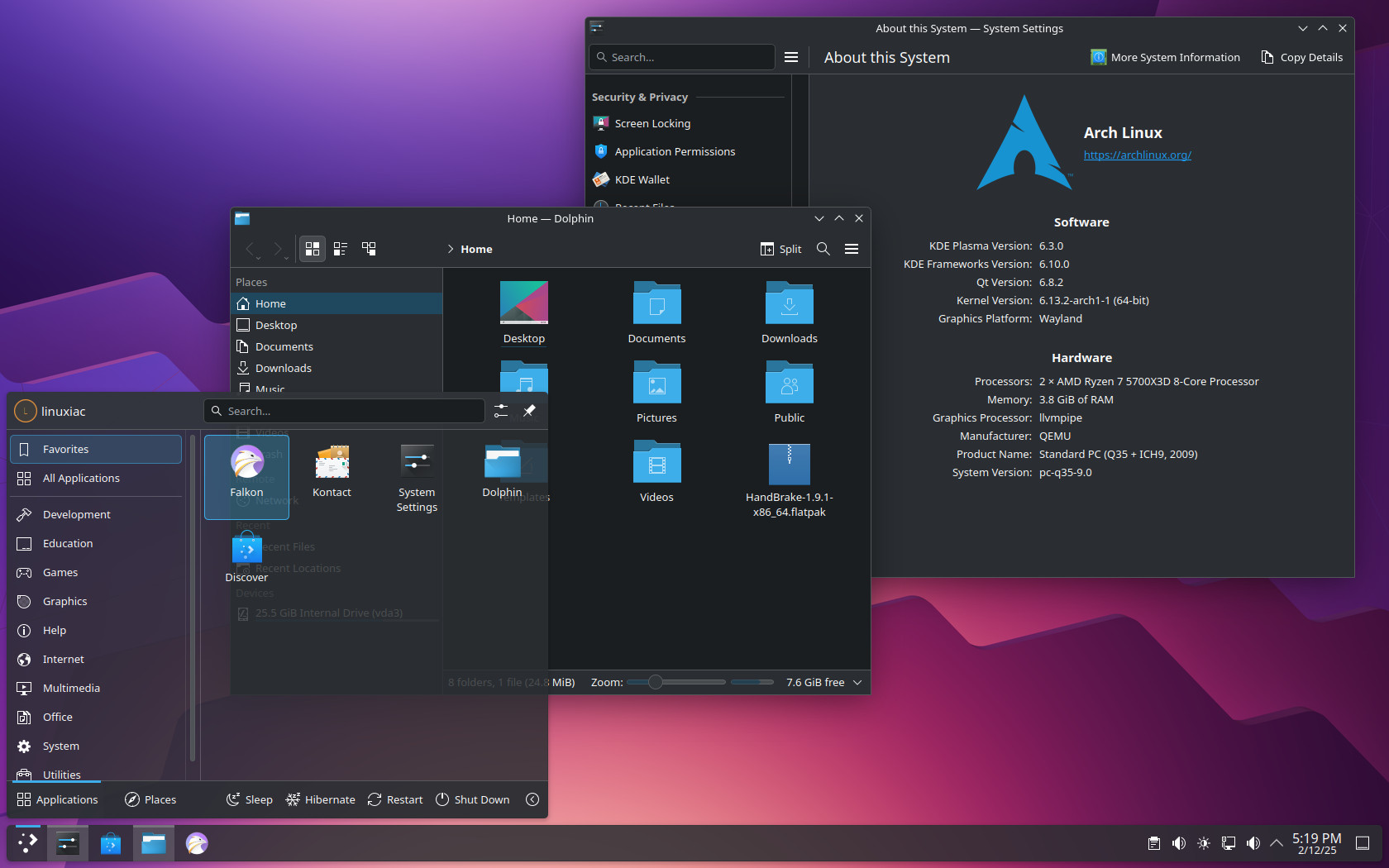
Task: Select Documents in Dolphin Places panel
Action: [337, 346]
